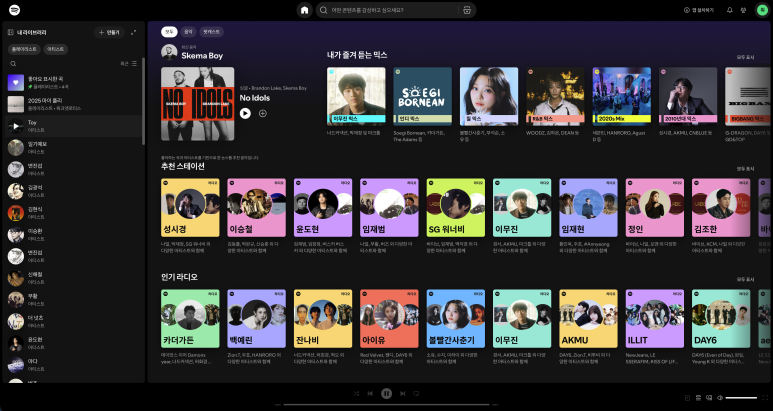The image size is (773, 411).
Task: Open the 최근 sort list dropdown
Action: [129, 64]
